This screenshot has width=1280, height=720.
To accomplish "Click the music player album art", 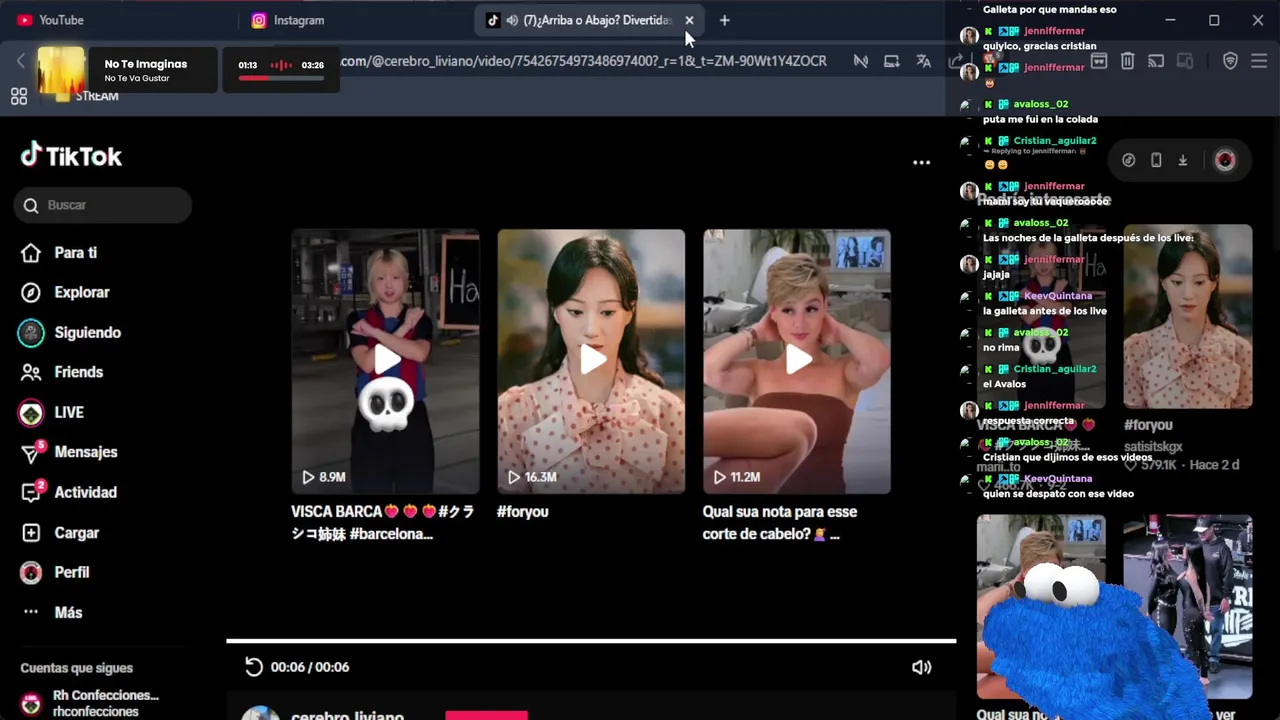I will click(x=61, y=71).
